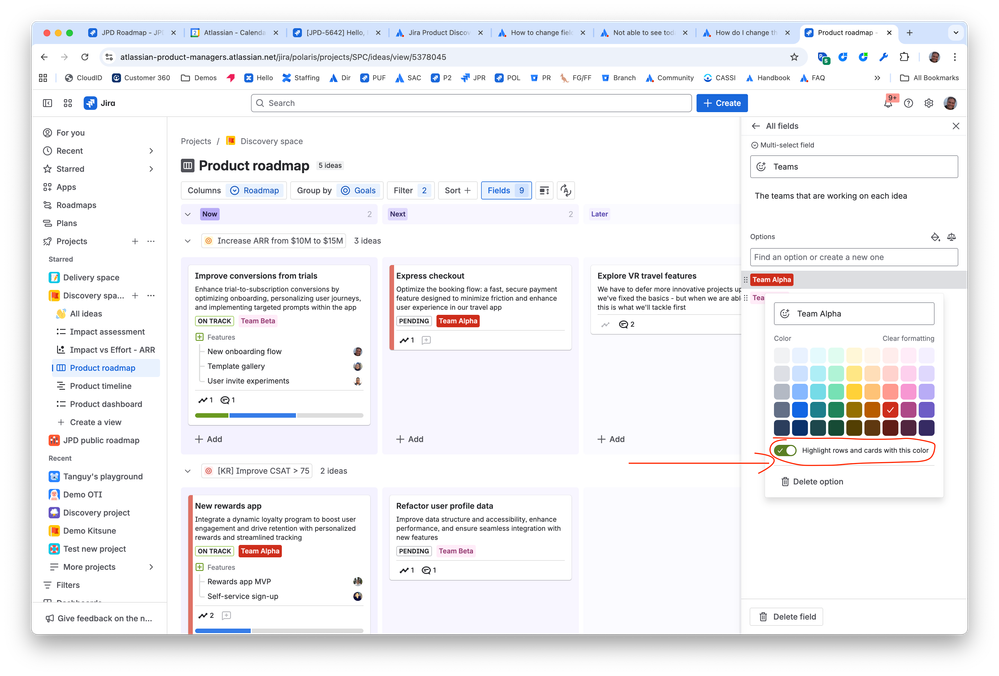
Task: Expand the Starred sidebar menu
Action: click(151, 169)
